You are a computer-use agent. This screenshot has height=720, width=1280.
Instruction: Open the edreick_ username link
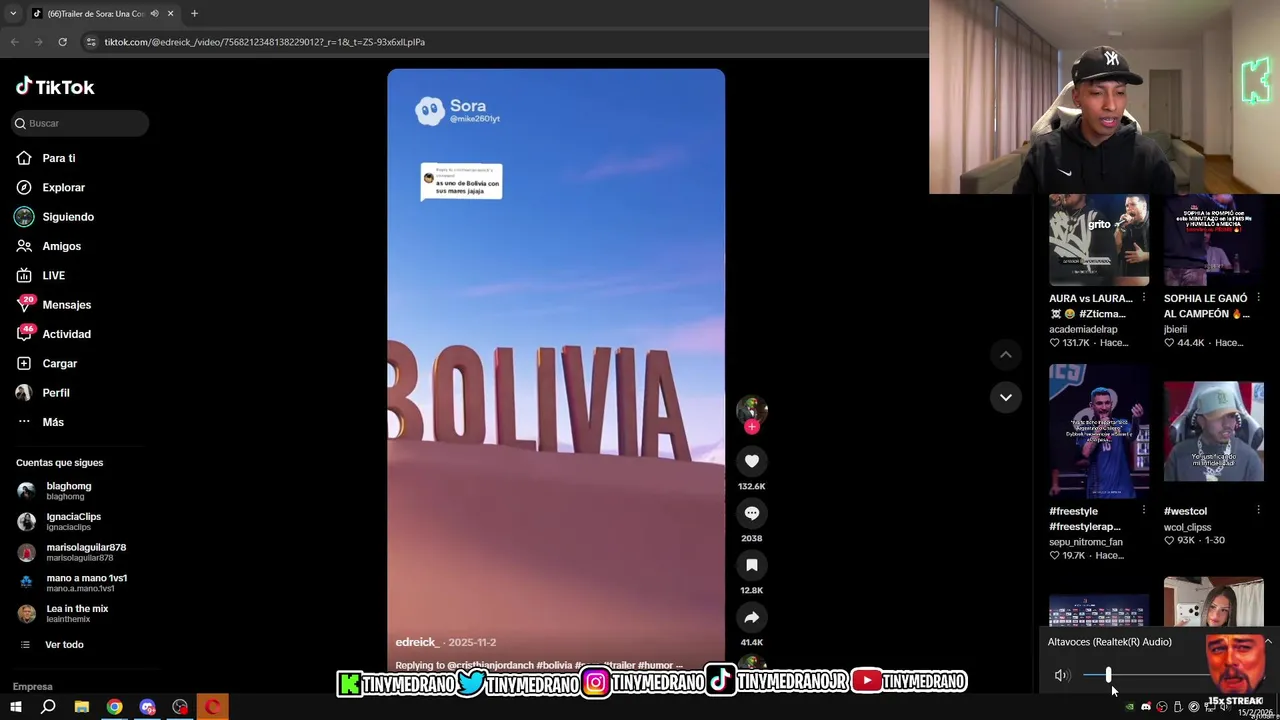417,642
